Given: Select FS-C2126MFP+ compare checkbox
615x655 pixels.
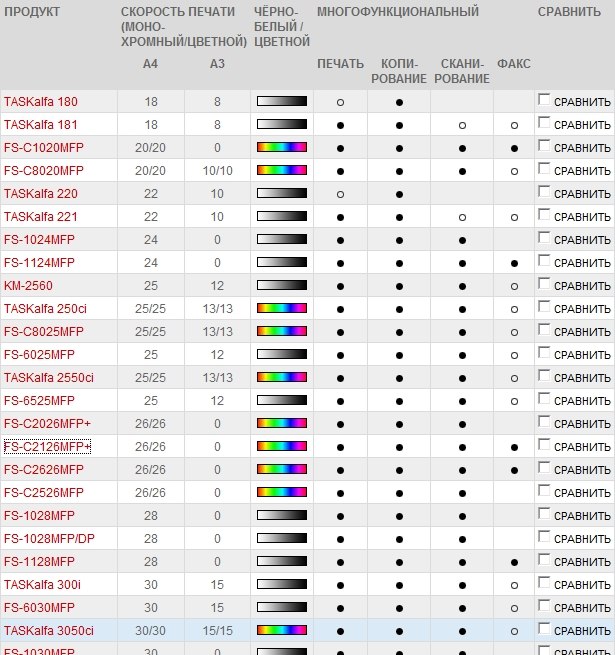Looking at the screenshot, I should (x=544, y=444).
